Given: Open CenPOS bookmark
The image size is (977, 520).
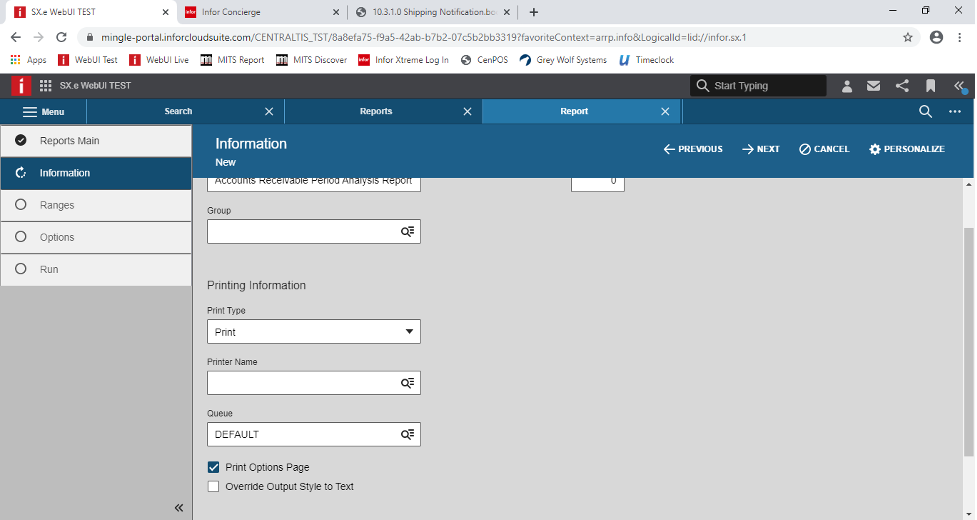Looking at the screenshot, I should click(x=484, y=60).
